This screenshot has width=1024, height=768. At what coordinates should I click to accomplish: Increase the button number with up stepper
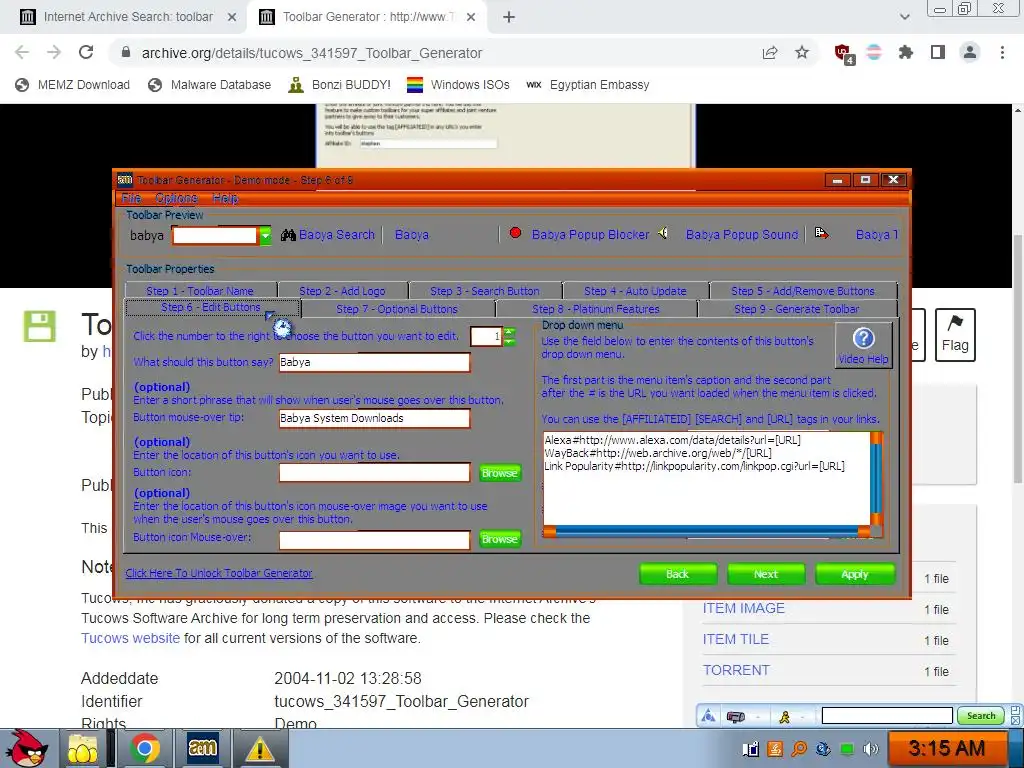(509, 332)
